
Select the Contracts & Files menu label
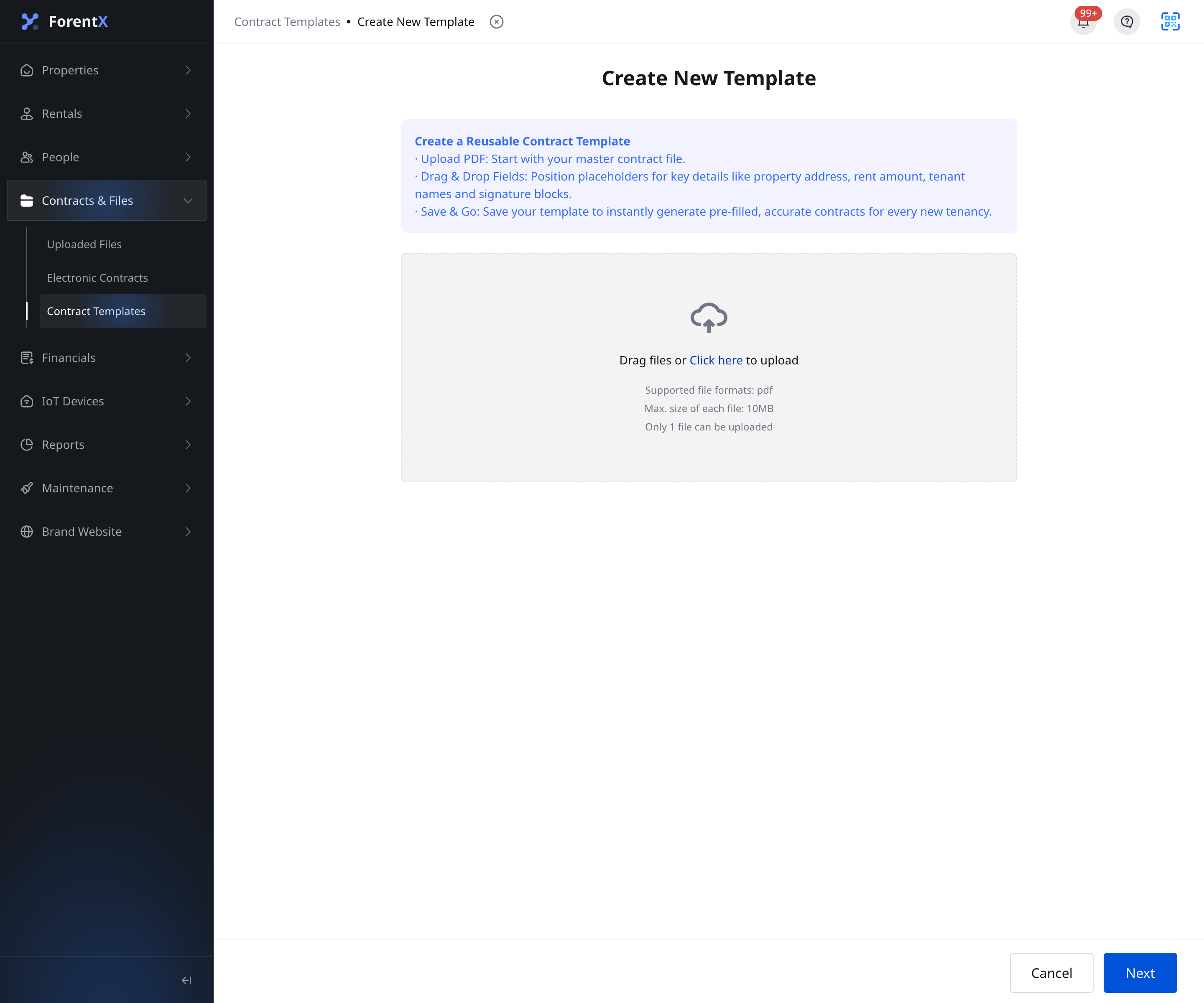pos(87,201)
